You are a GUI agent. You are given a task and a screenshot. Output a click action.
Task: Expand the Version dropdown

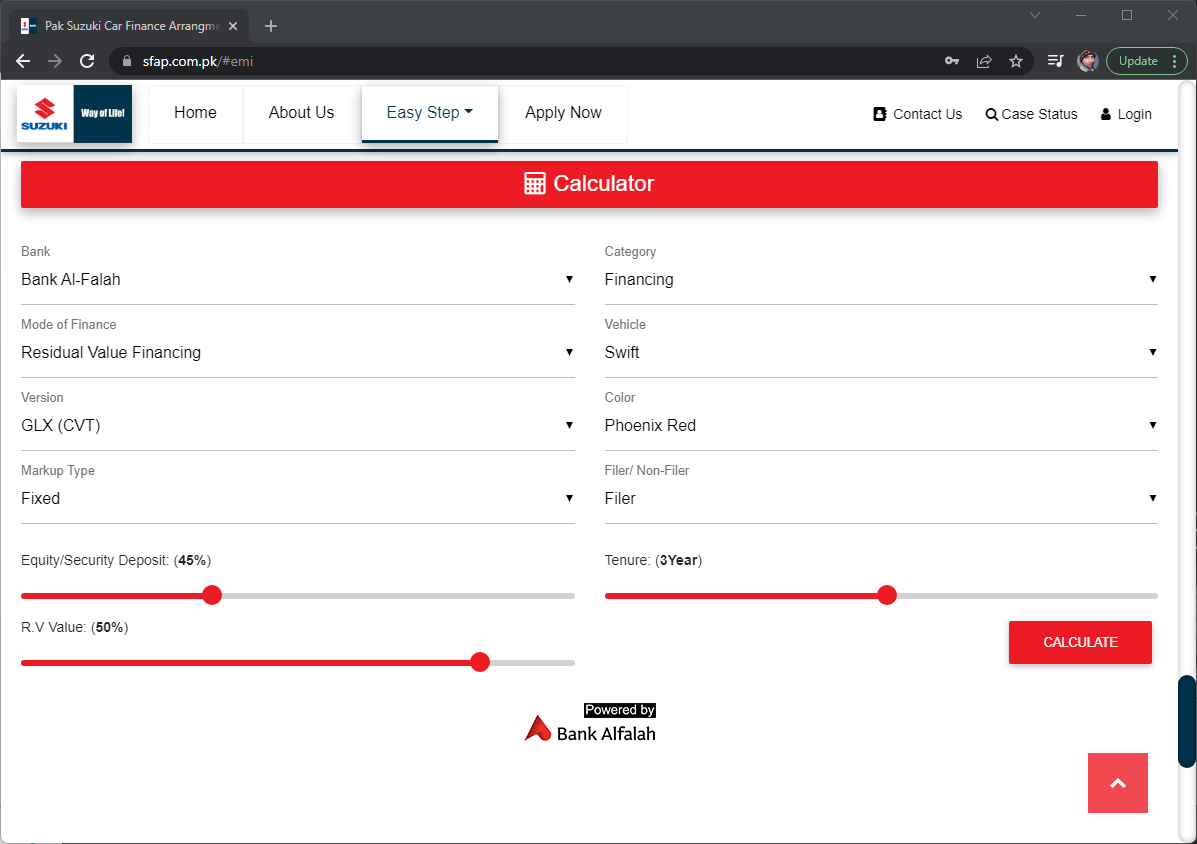(x=298, y=426)
